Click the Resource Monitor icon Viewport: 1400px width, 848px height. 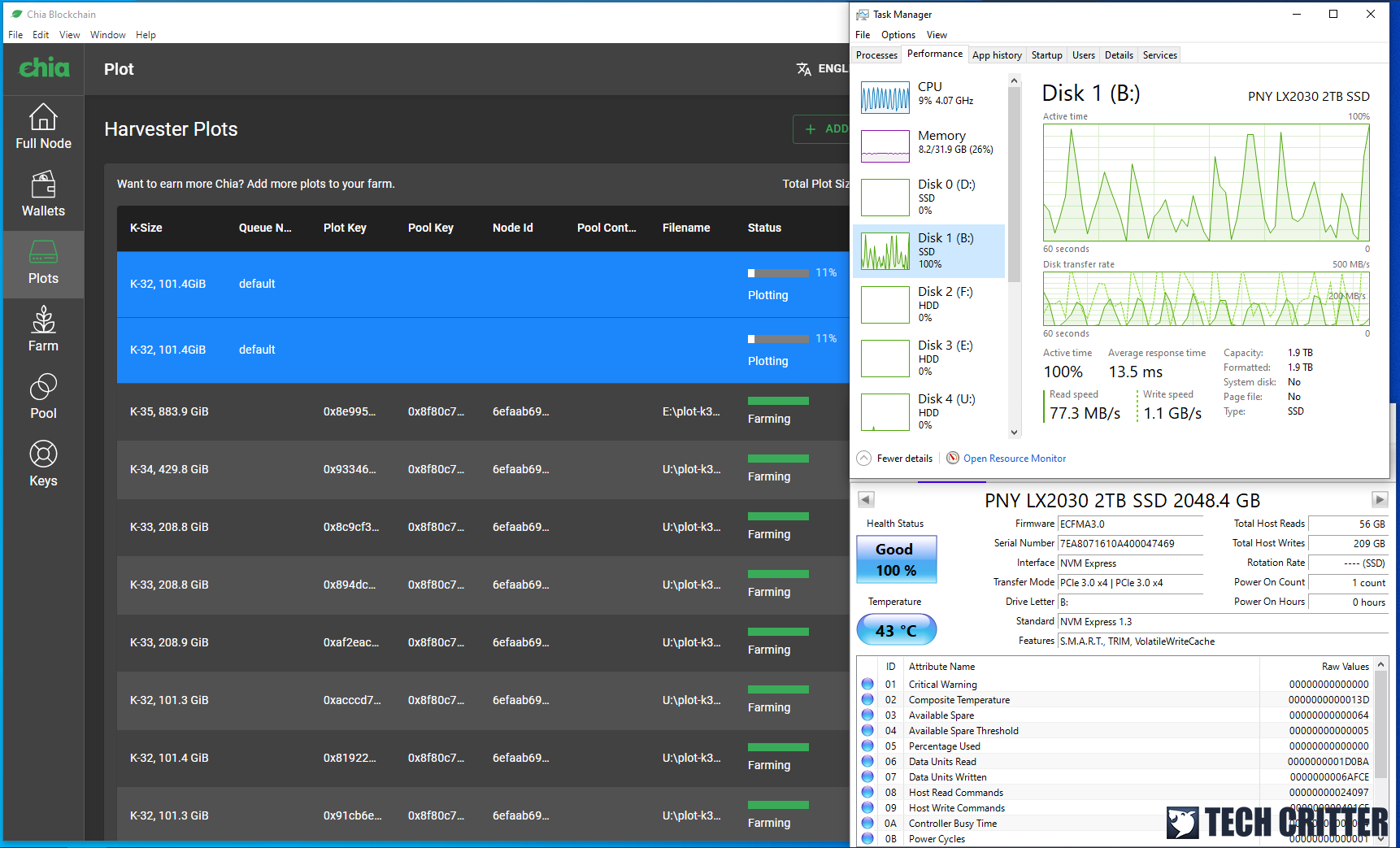click(x=952, y=458)
